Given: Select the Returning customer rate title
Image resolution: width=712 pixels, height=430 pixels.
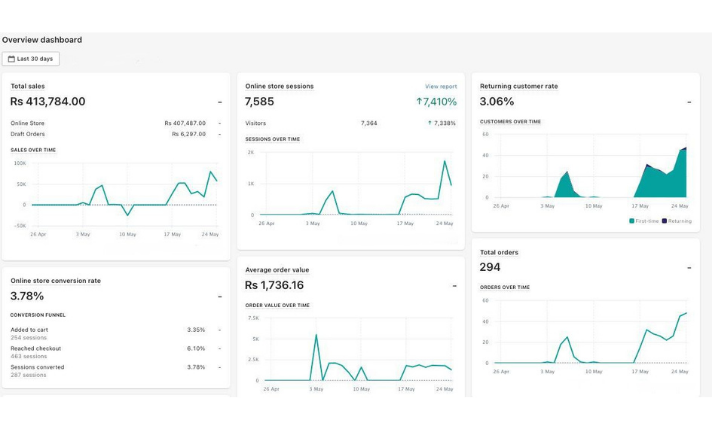Looking at the screenshot, I should [x=518, y=86].
